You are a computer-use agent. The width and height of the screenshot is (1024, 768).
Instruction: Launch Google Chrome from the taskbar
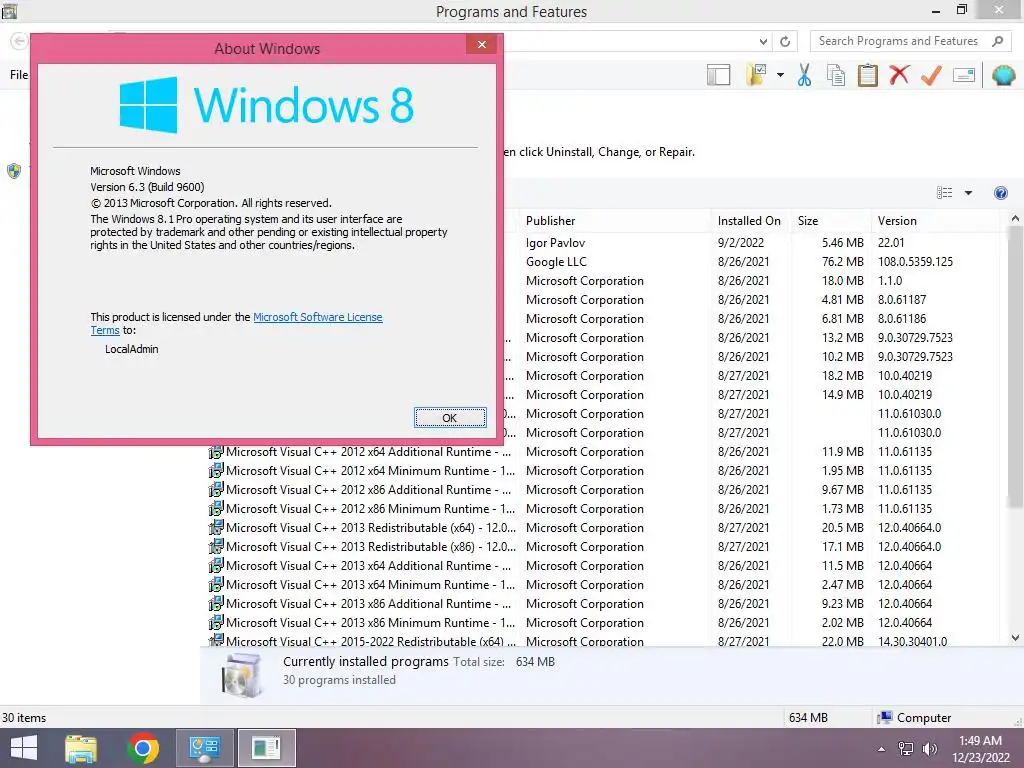(x=143, y=748)
